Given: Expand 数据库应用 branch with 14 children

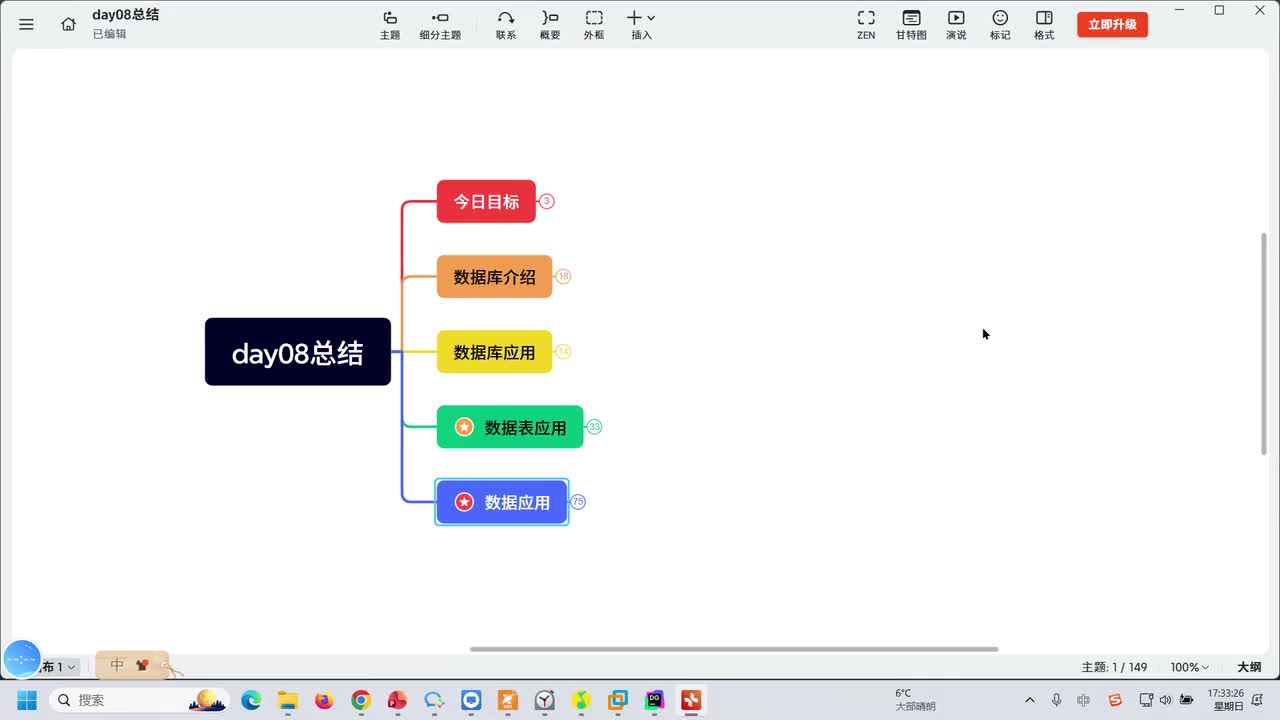Looking at the screenshot, I should pos(563,352).
